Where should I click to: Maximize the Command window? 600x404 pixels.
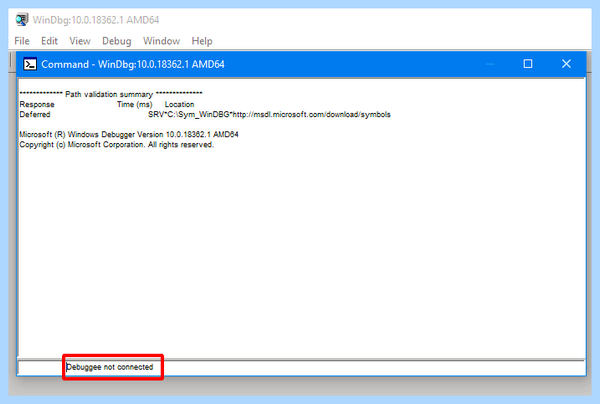coord(528,64)
